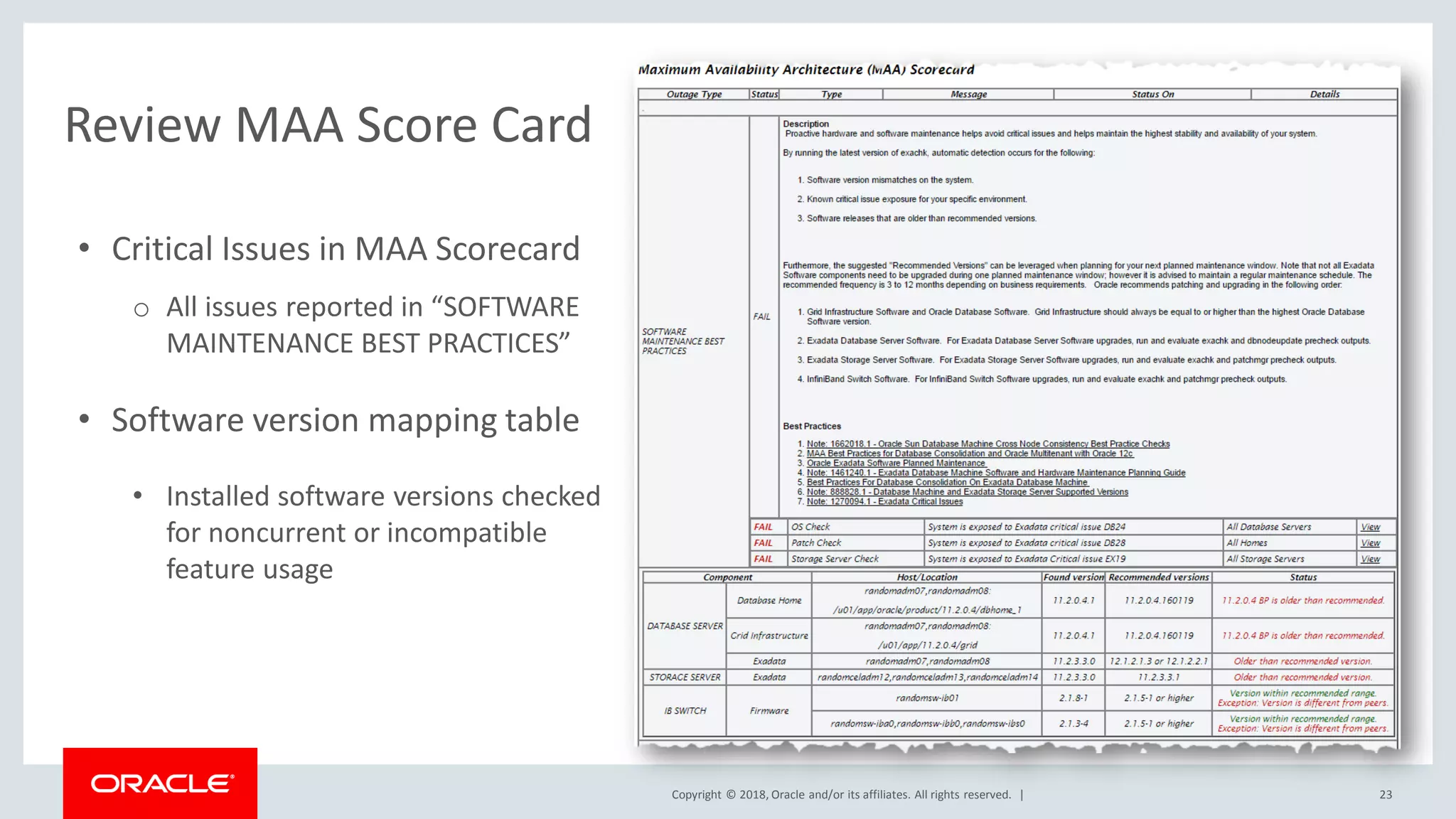Click the Review MAA Score Card title
Image resolution: width=1456 pixels, height=819 pixels.
(328, 125)
